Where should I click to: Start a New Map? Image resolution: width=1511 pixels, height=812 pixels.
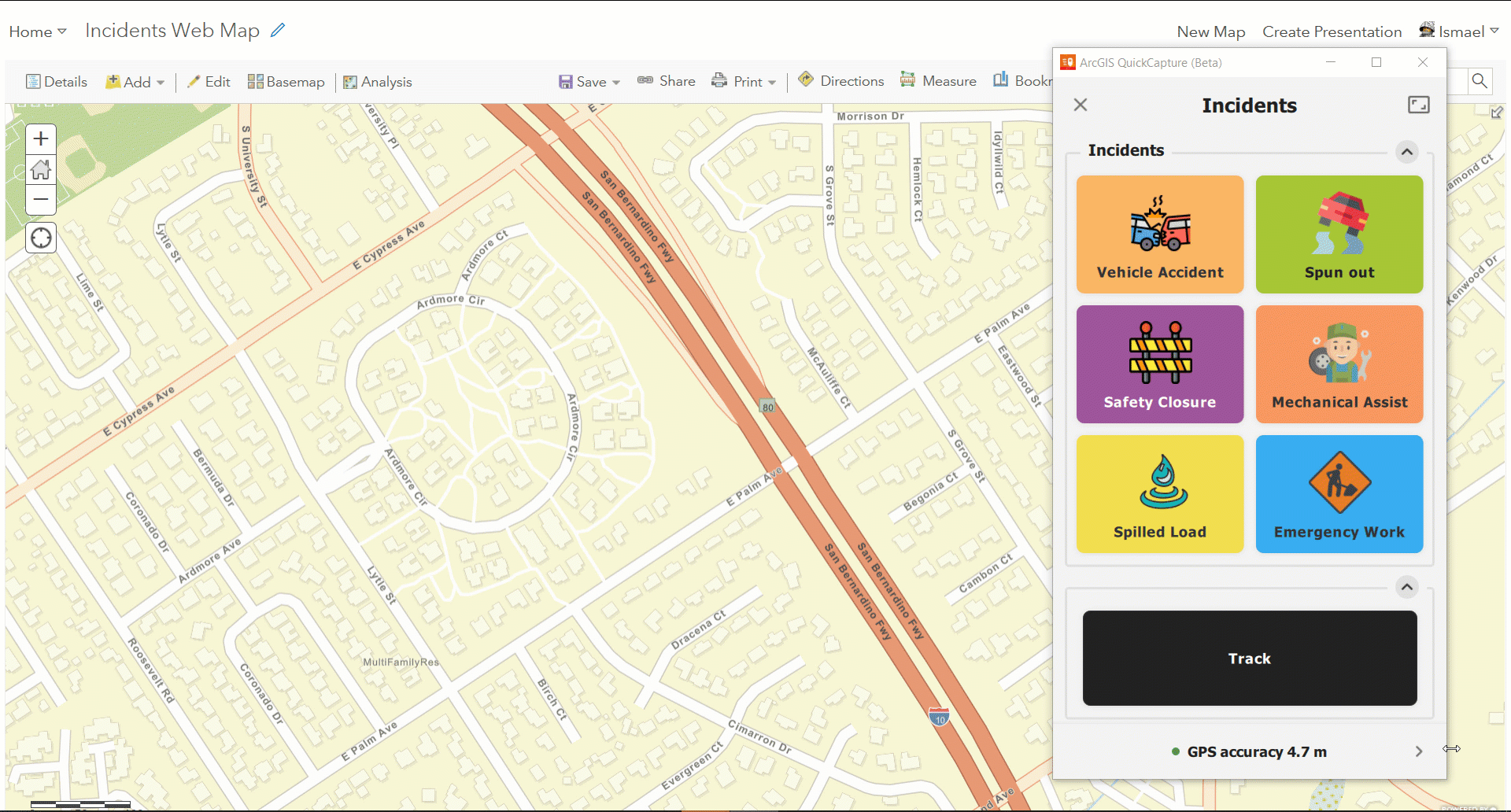[x=1211, y=31]
